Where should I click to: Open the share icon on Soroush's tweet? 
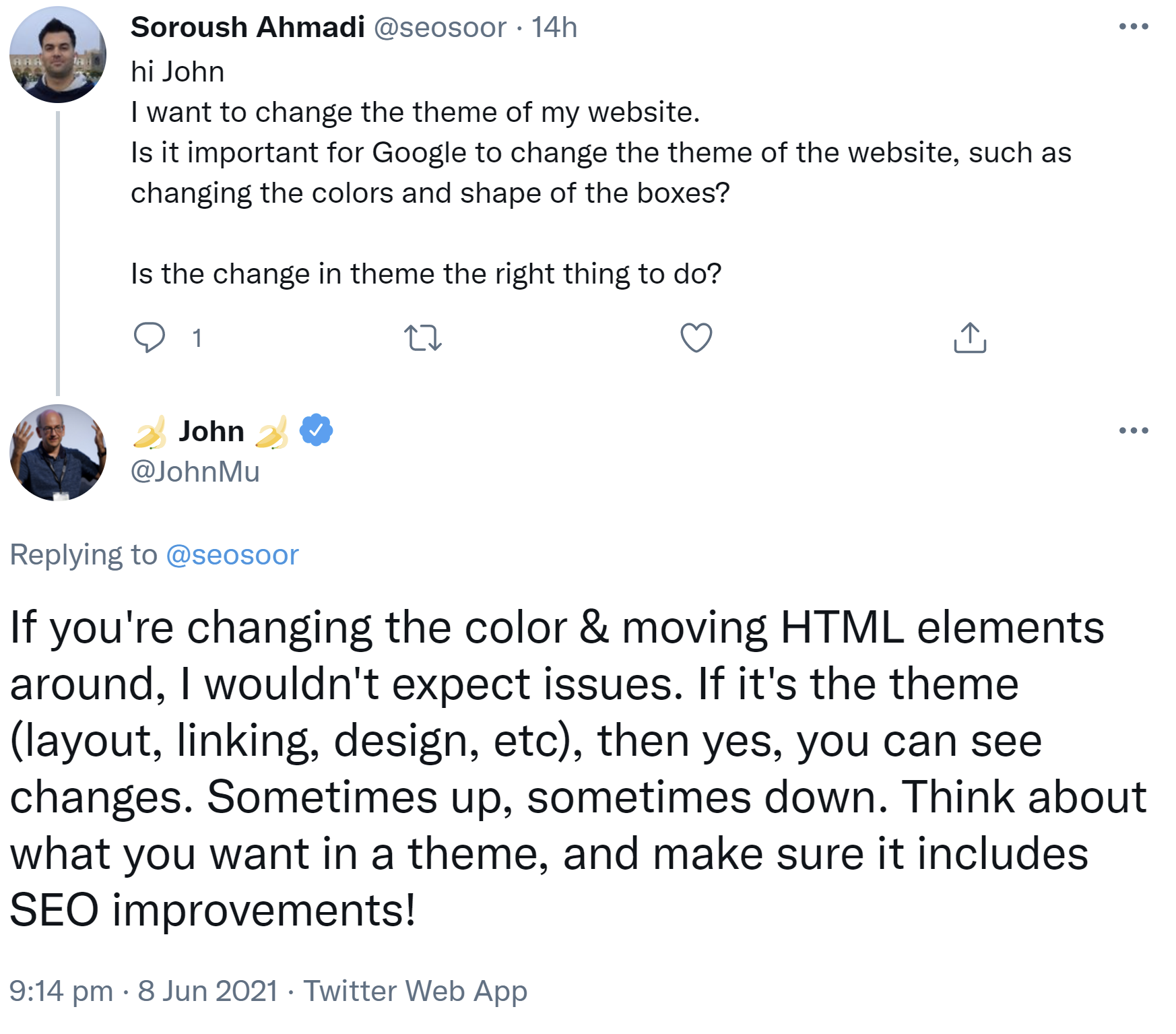(969, 337)
